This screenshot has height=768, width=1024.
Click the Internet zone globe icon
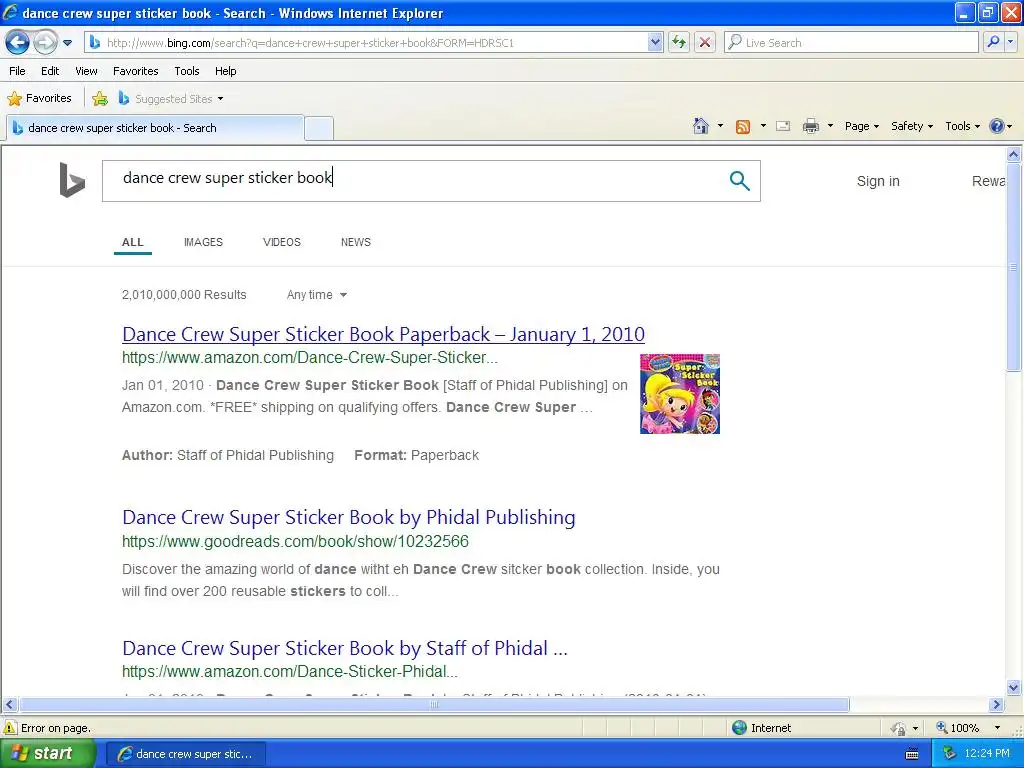(739, 728)
